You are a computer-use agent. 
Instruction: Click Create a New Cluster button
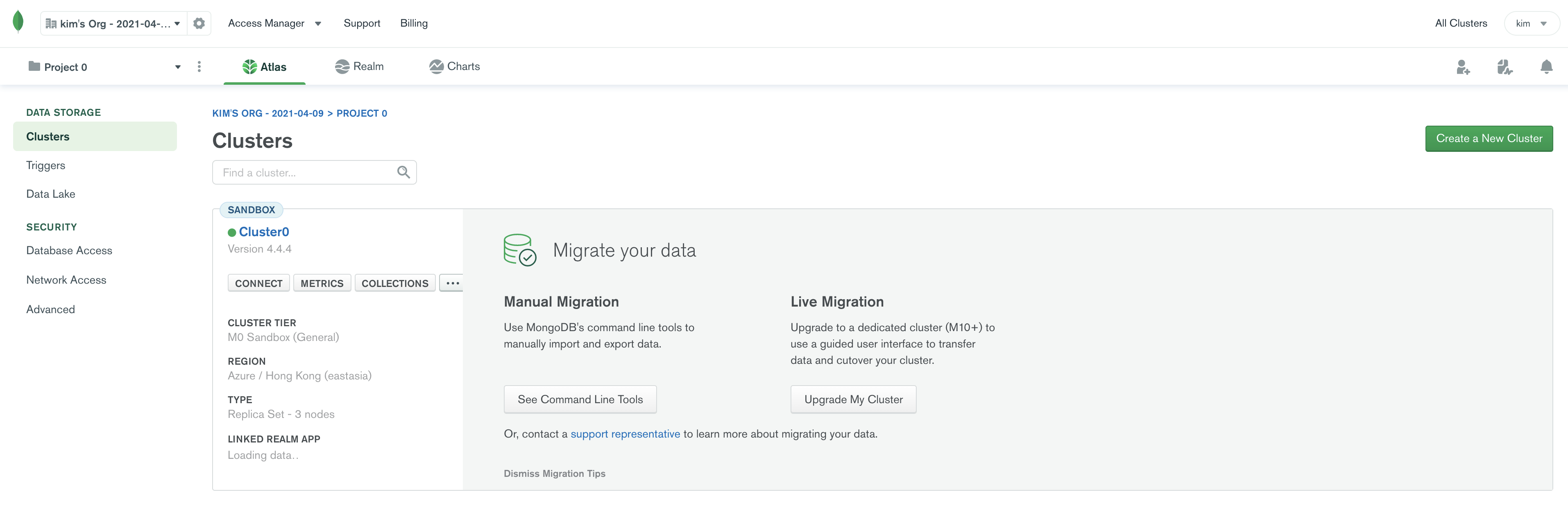pos(1488,139)
